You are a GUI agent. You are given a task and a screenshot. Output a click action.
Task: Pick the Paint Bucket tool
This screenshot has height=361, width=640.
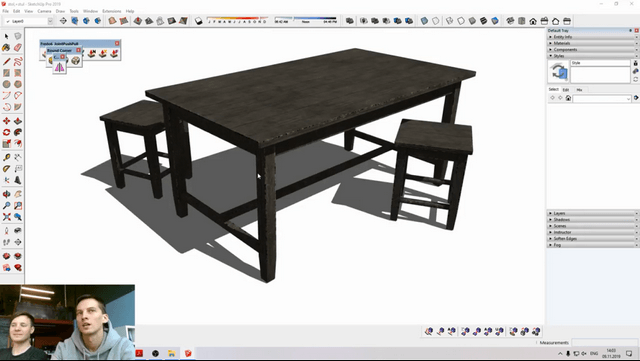(x=7, y=48)
